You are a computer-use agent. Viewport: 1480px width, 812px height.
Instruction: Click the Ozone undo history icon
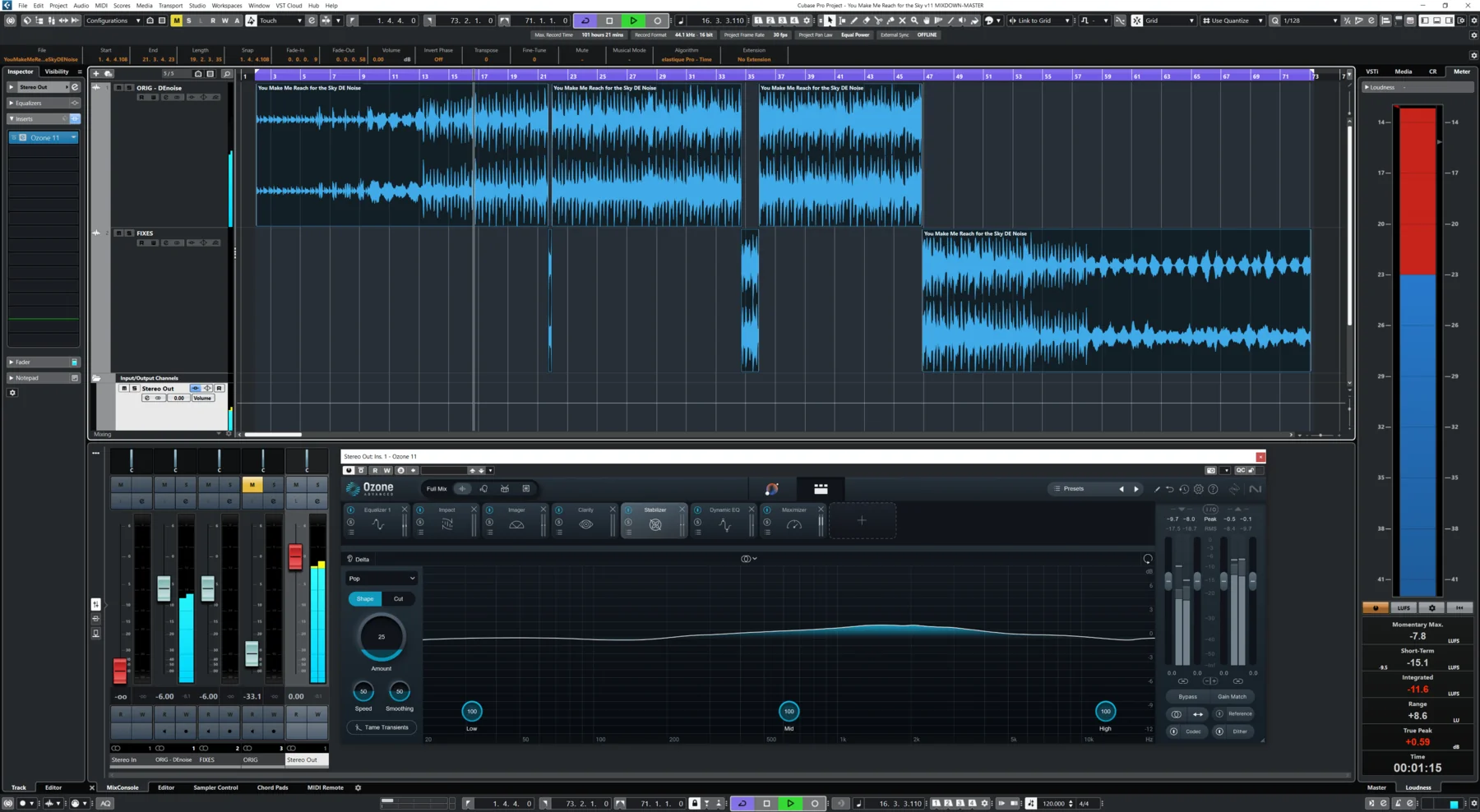coord(1184,489)
